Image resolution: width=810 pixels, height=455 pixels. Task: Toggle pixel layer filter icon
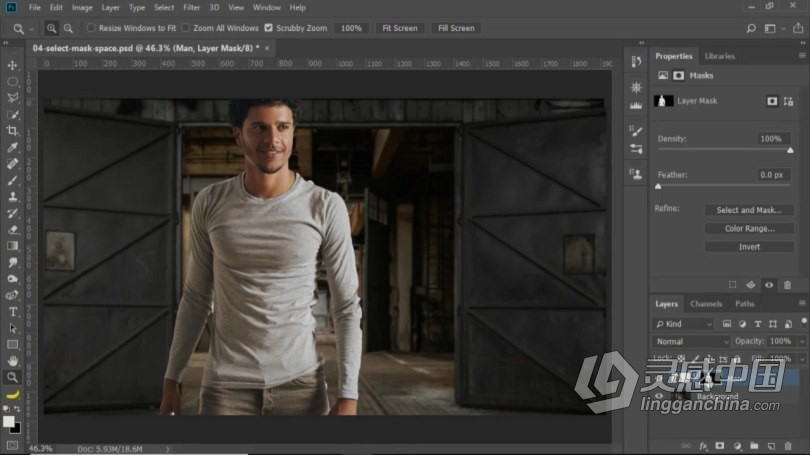pyautogui.click(x=727, y=324)
